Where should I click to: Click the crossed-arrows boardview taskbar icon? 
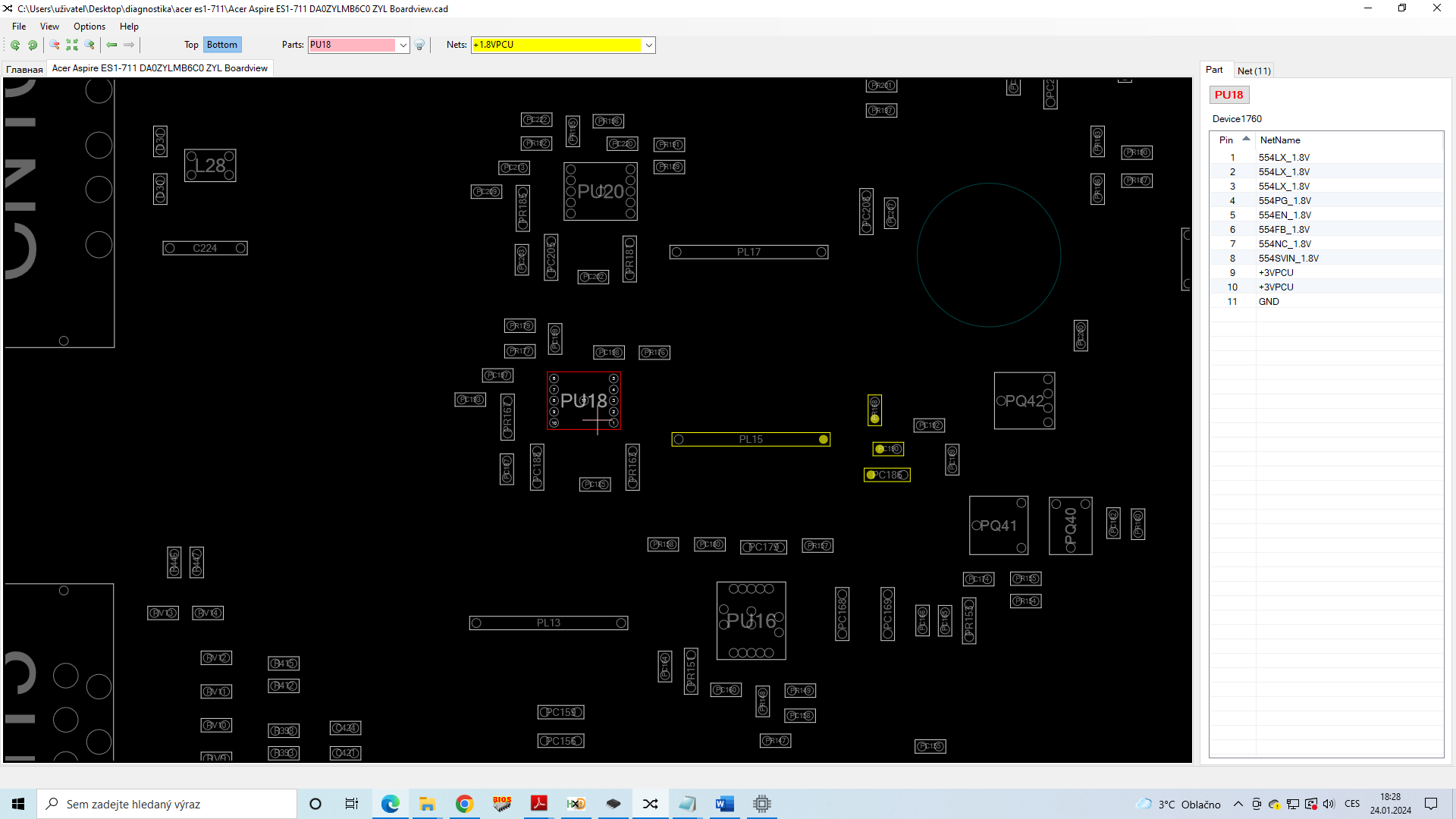651,804
